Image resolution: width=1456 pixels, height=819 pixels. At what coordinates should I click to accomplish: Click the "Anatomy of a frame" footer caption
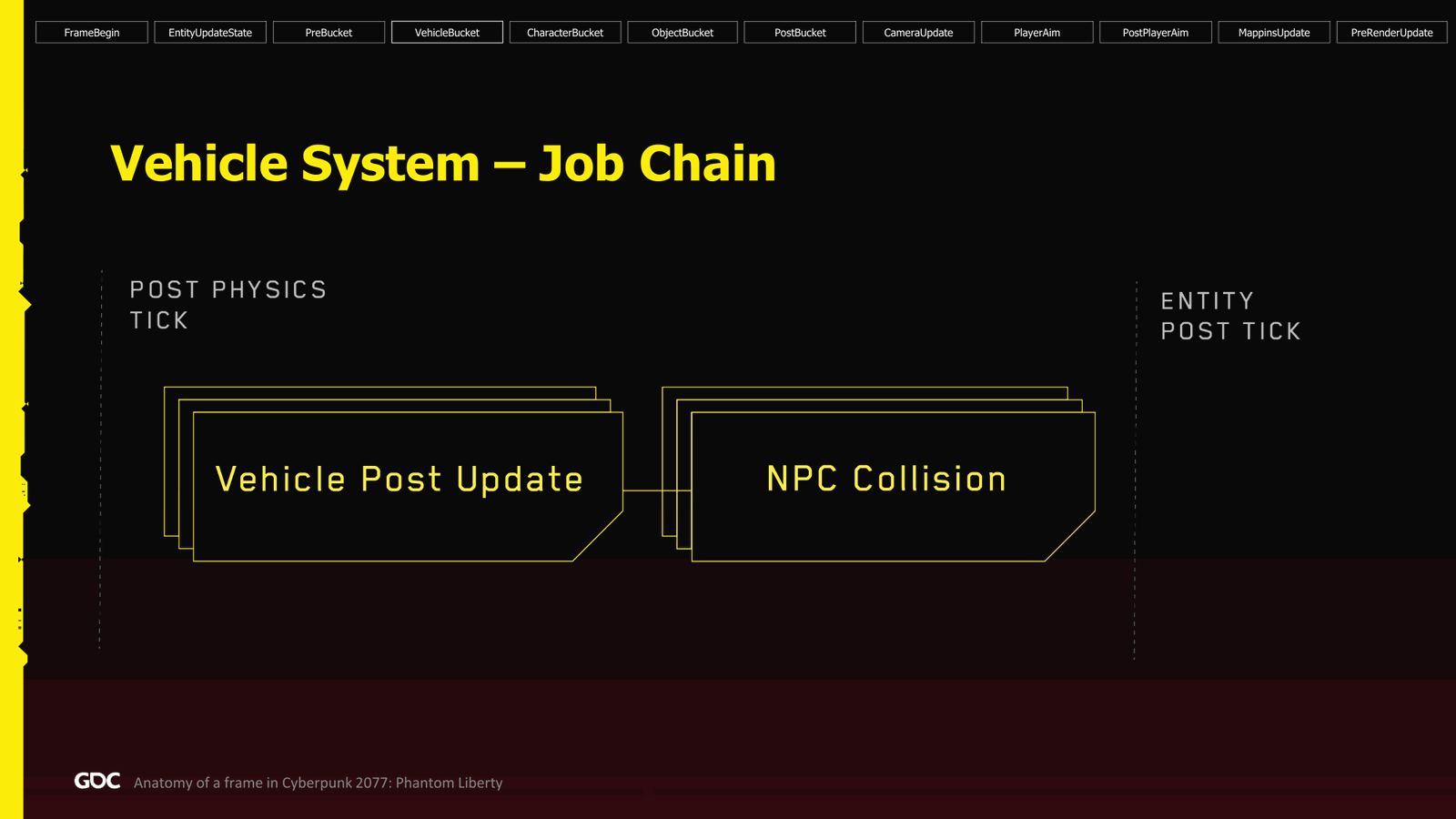point(318,783)
